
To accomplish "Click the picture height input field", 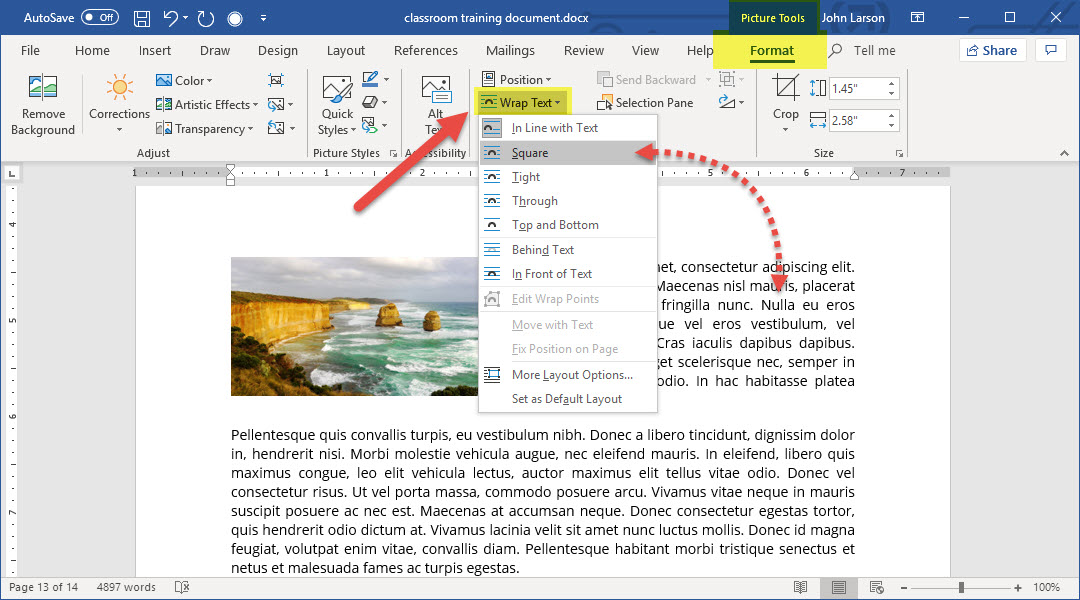I will (860, 89).
